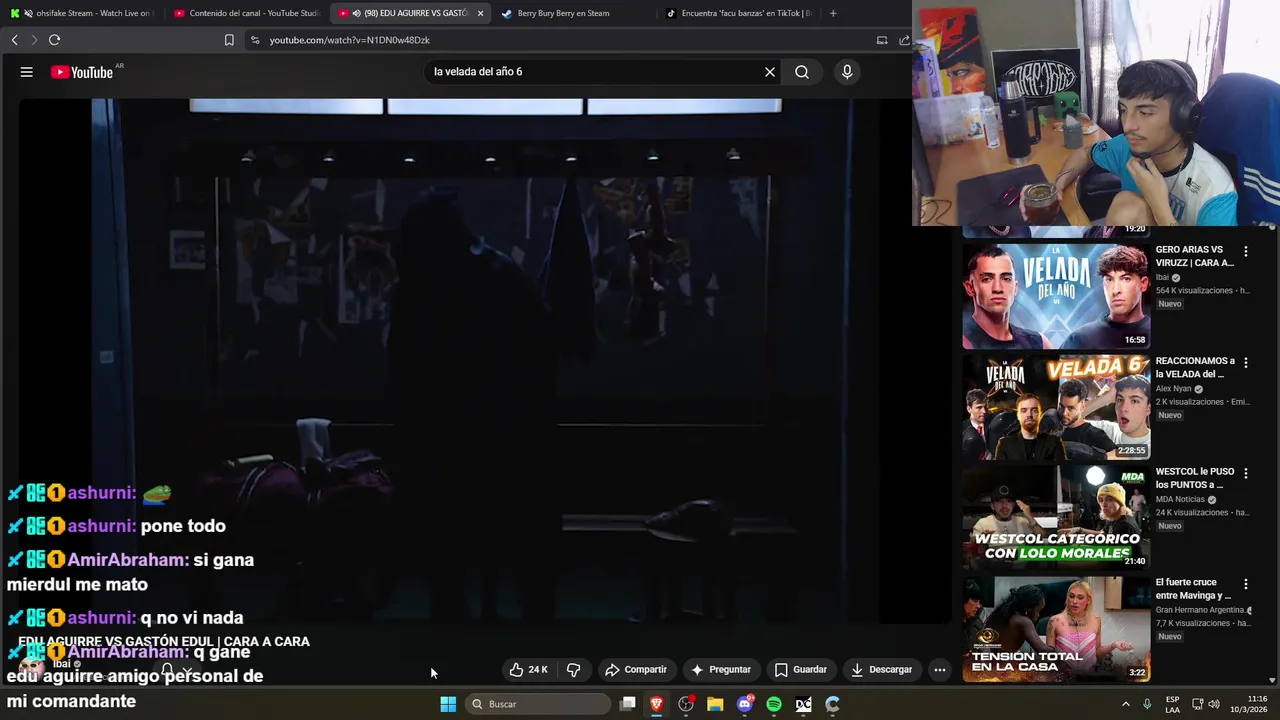The image size is (1280, 720).
Task: Save the video with Guardar
Action: click(x=801, y=670)
